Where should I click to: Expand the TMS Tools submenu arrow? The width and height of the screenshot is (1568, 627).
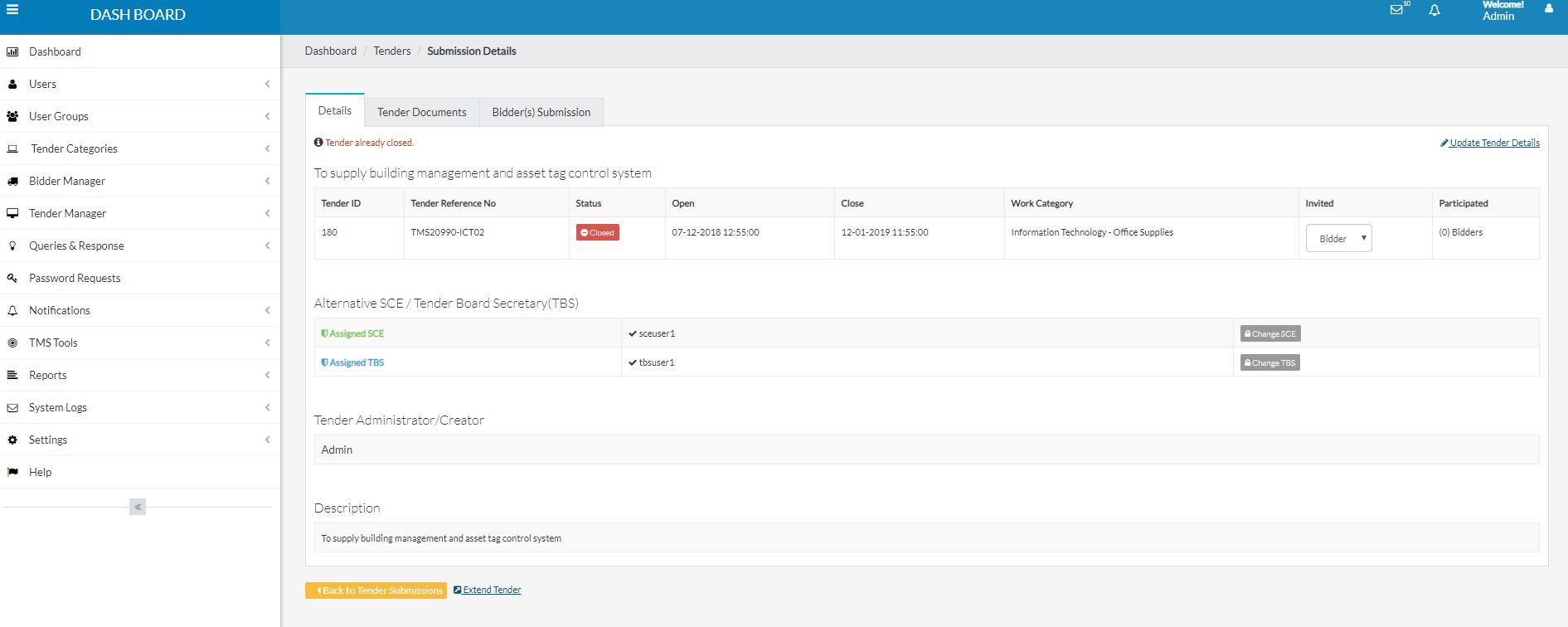click(267, 343)
